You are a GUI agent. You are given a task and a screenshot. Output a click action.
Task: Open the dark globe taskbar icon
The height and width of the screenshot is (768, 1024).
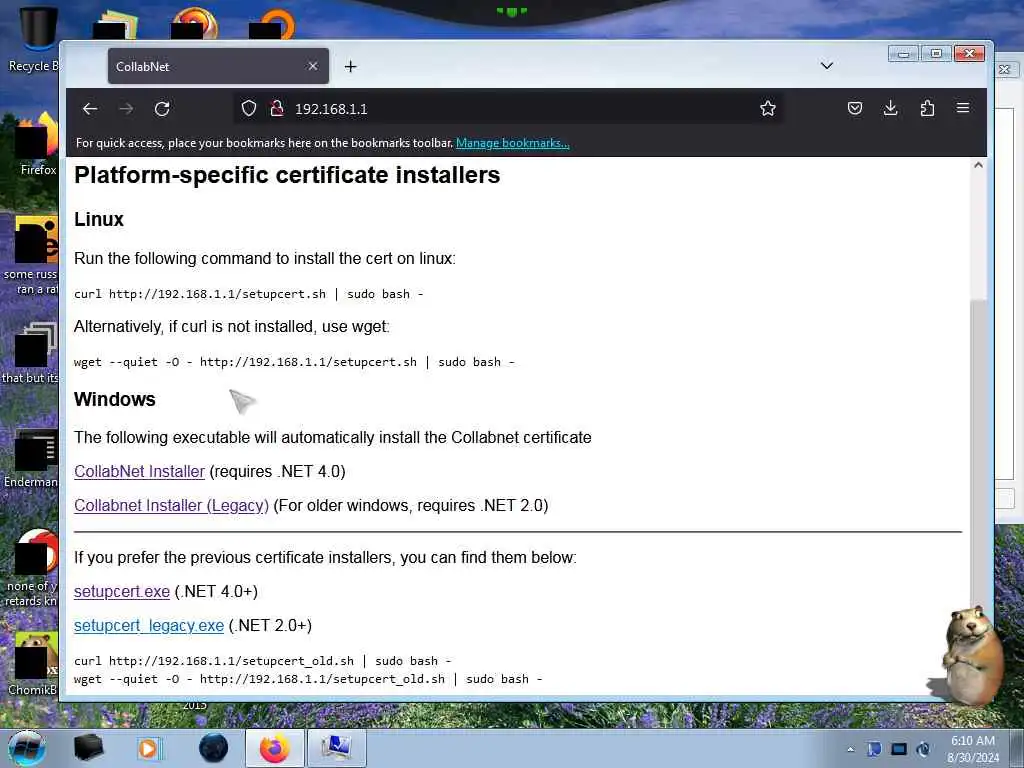click(x=214, y=748)
